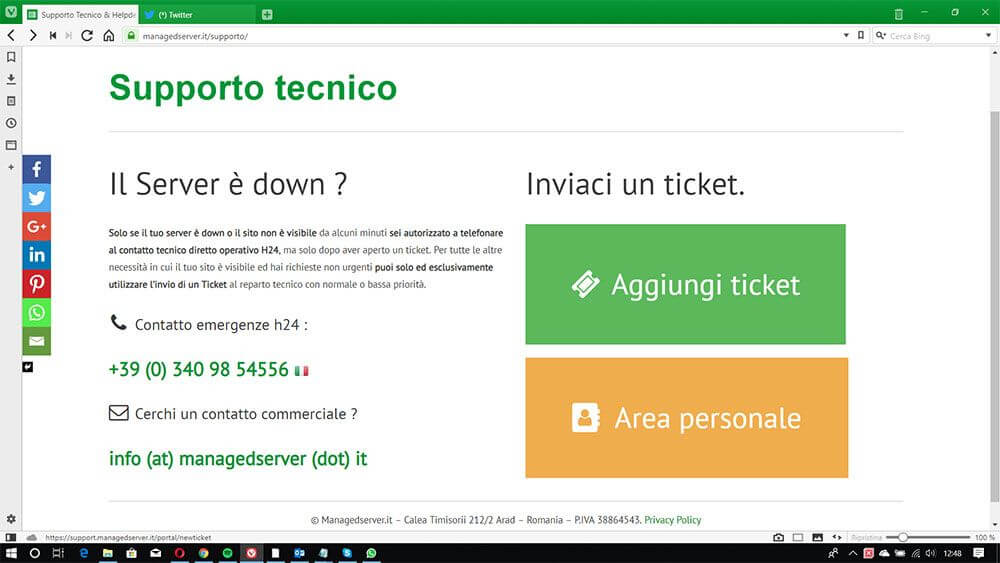
Task: Click the Supporto tecnico heading
Action: (253, 87)
